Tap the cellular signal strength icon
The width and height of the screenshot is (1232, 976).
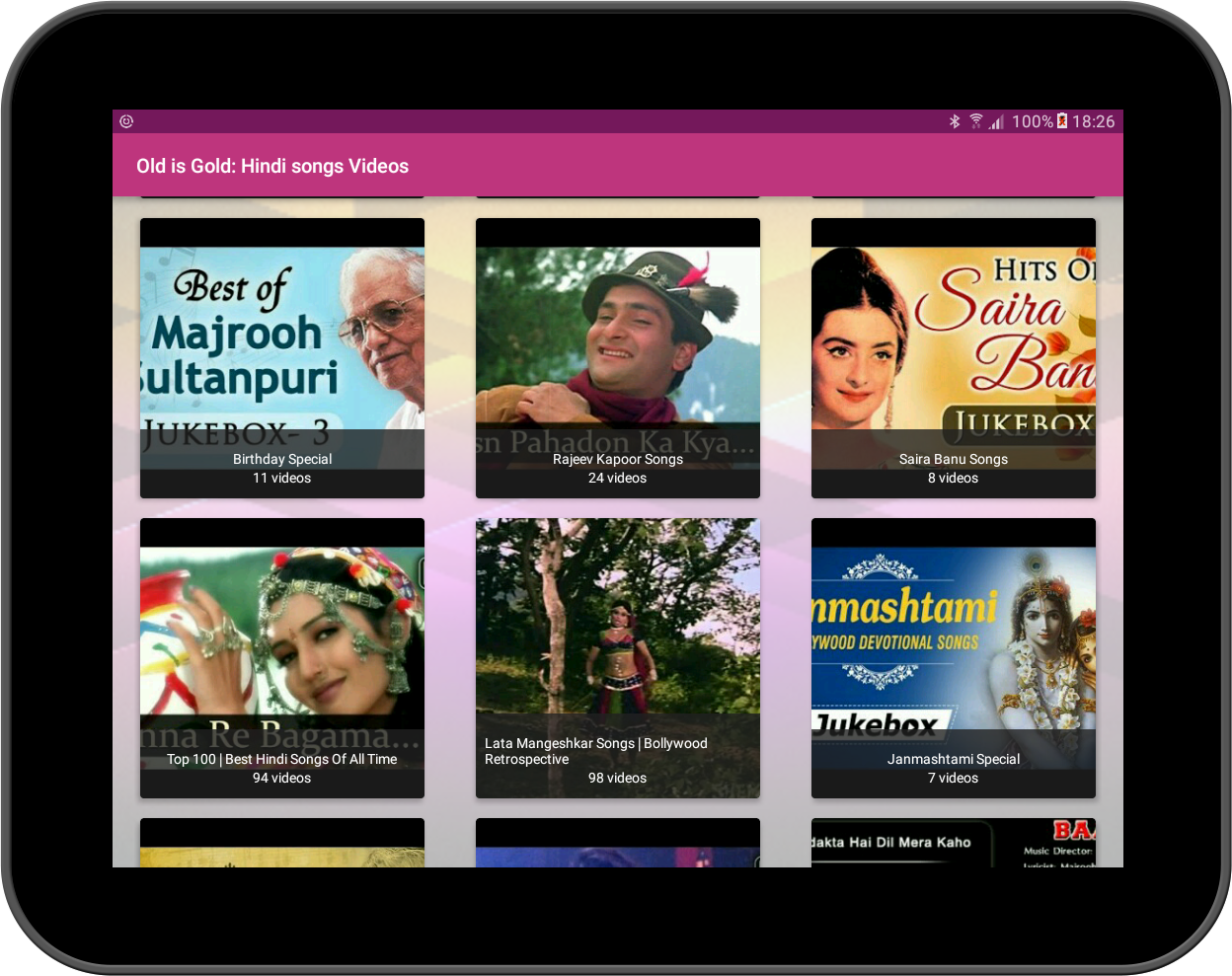(996, 121)
